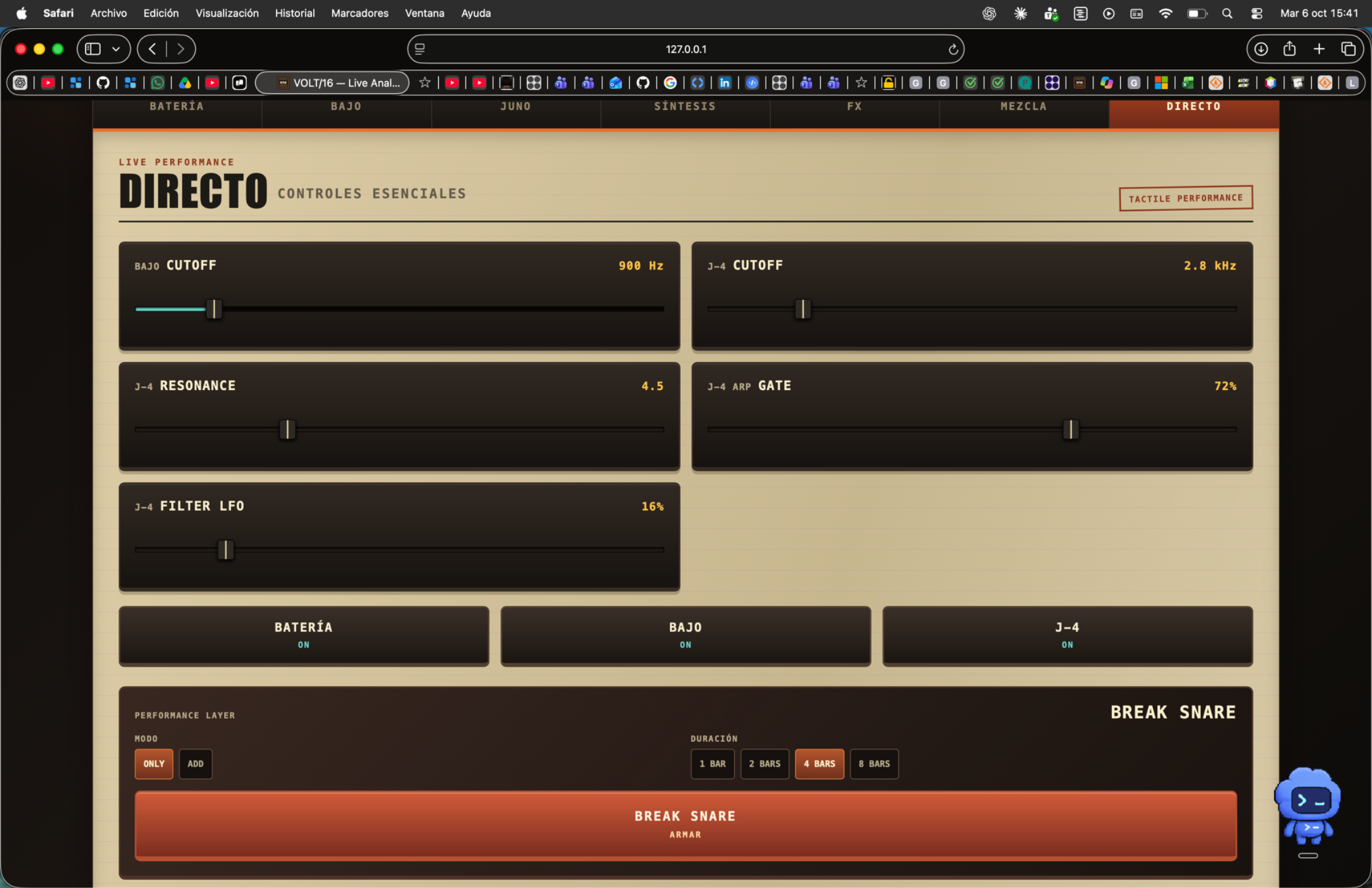Open the Safari share menu

1290,48
